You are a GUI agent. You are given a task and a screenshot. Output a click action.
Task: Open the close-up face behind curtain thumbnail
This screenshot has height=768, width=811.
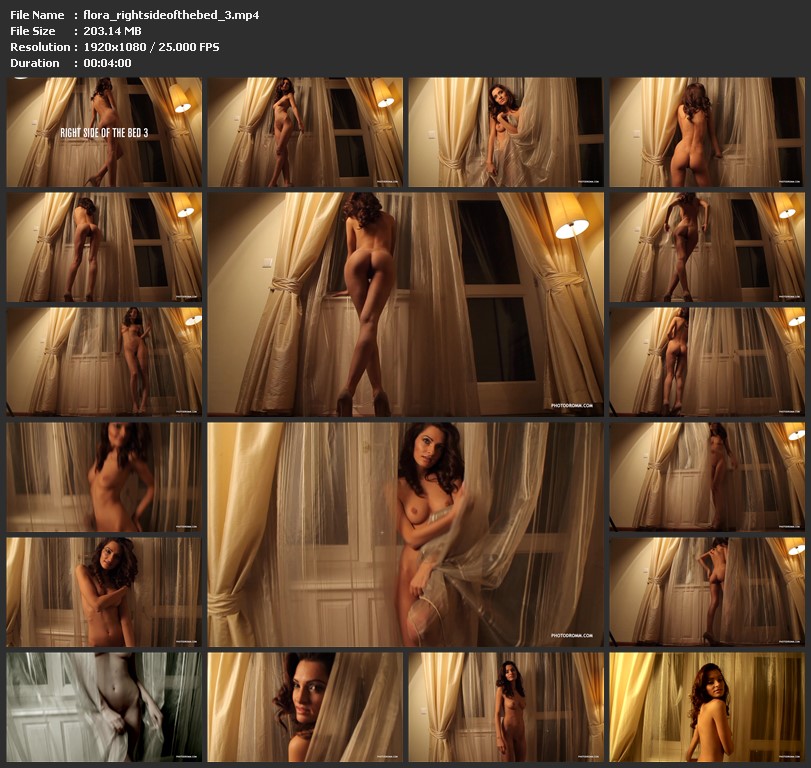(x=305, y=707)
